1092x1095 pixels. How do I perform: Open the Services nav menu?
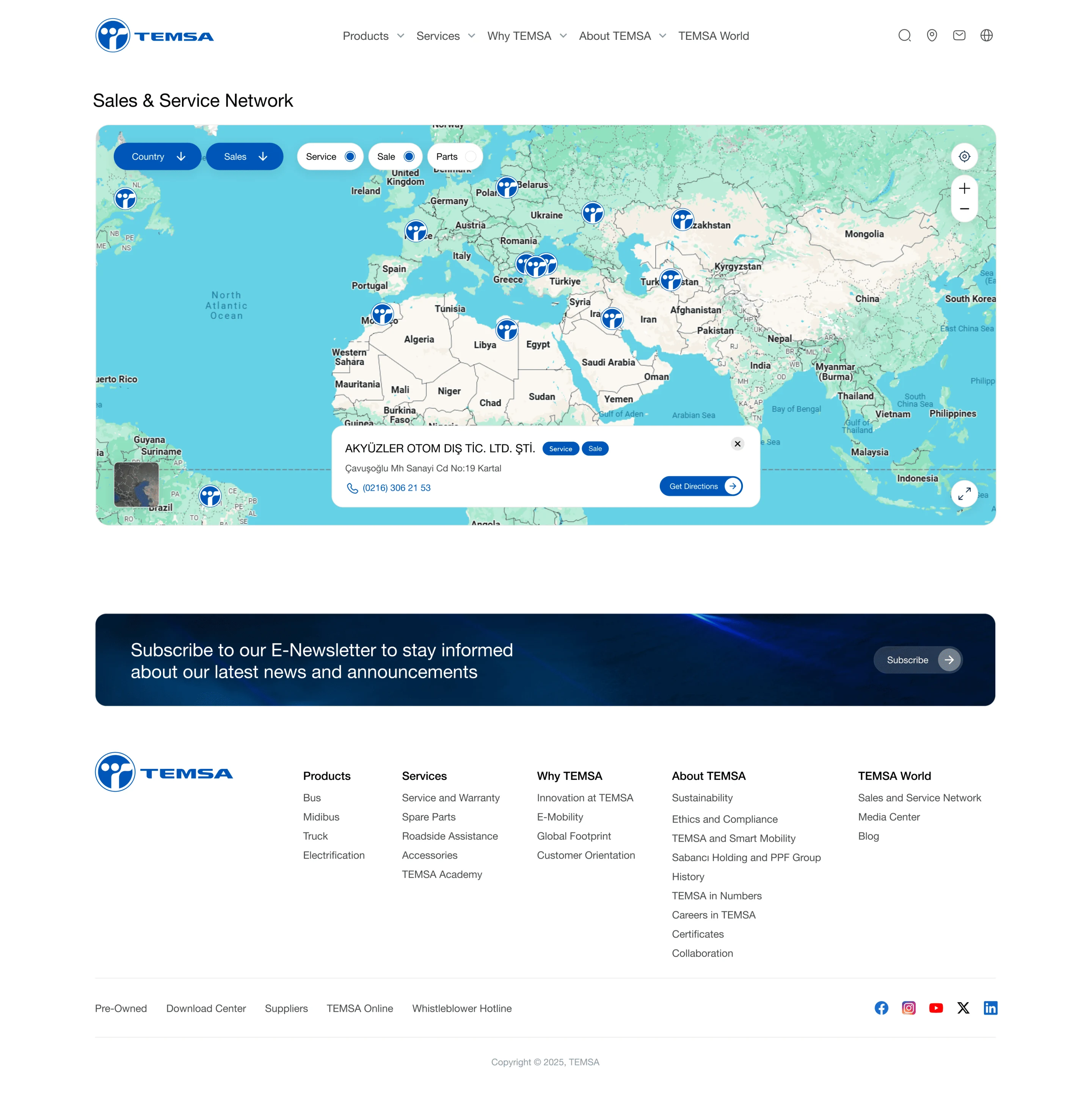click(x=438, y=36)
